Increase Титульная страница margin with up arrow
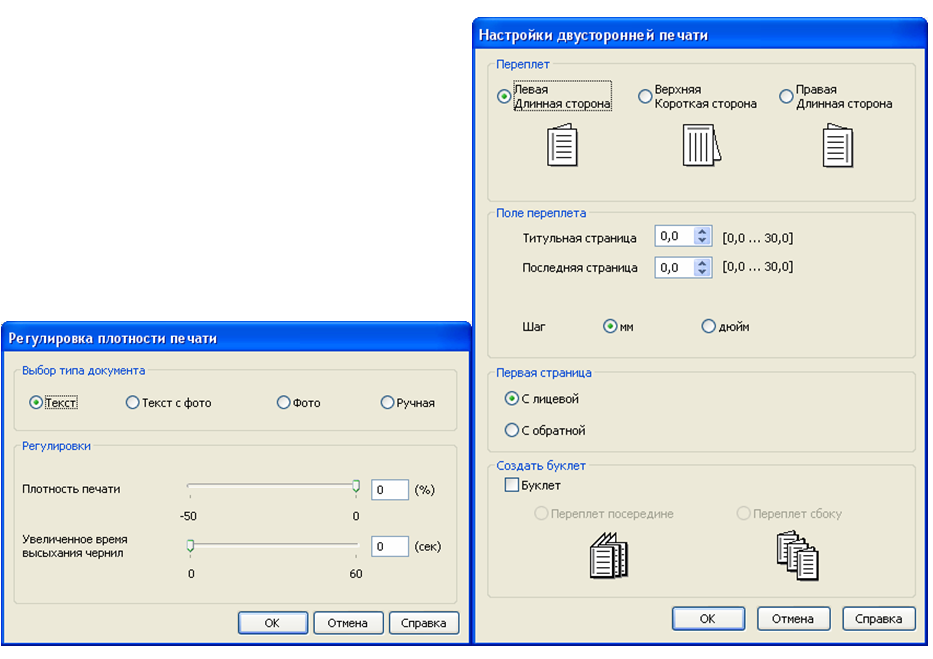This screenshot has width=933, height=659. coord(703,232)
